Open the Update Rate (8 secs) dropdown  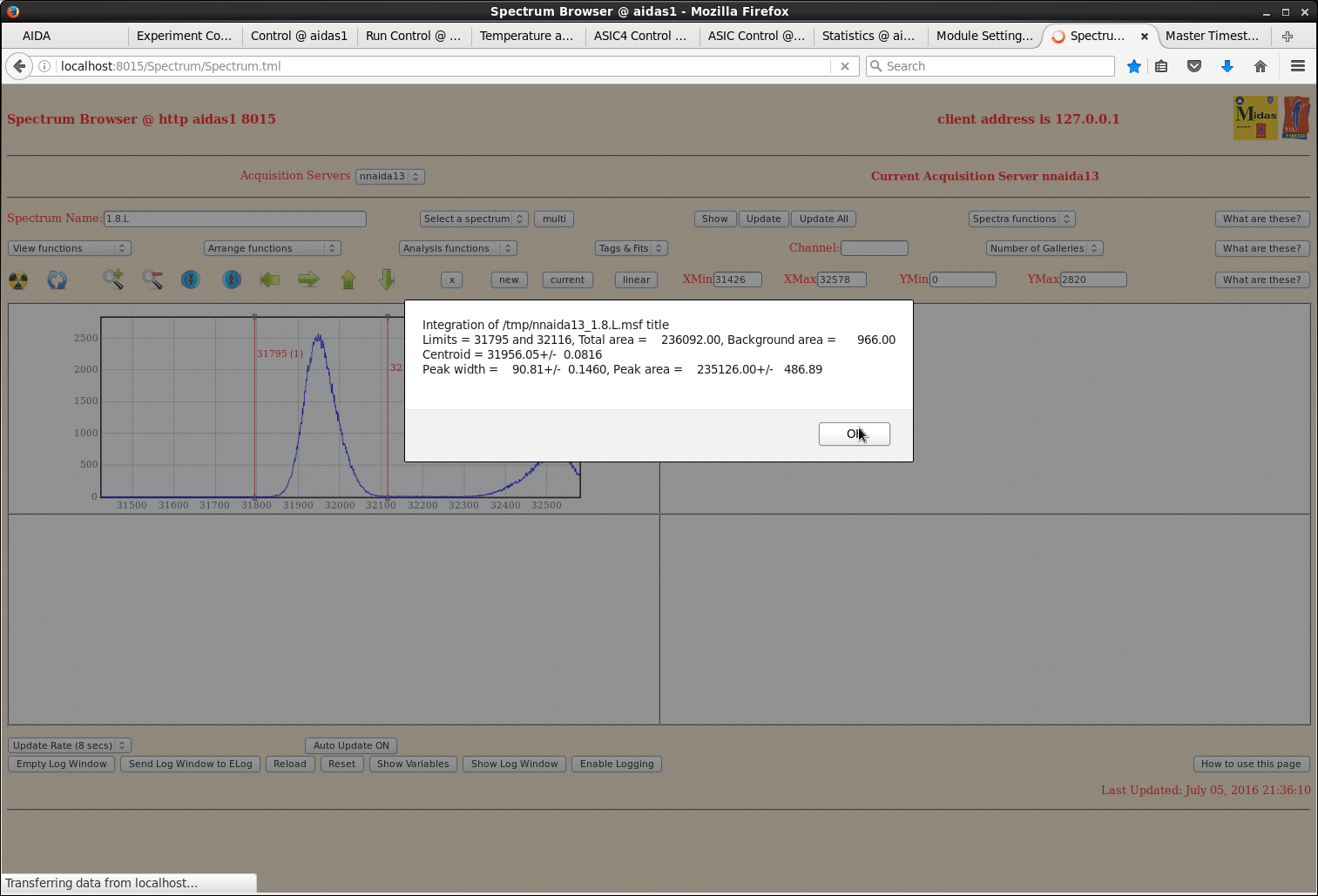pyautogui.click(x=70, y=745)
